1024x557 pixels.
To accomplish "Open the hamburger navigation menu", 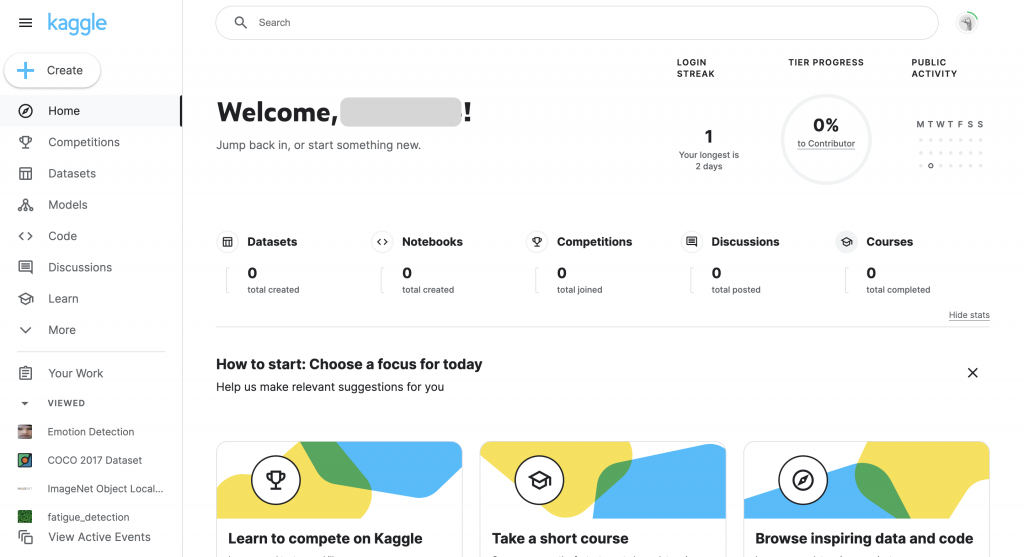I will click(25, 23).
